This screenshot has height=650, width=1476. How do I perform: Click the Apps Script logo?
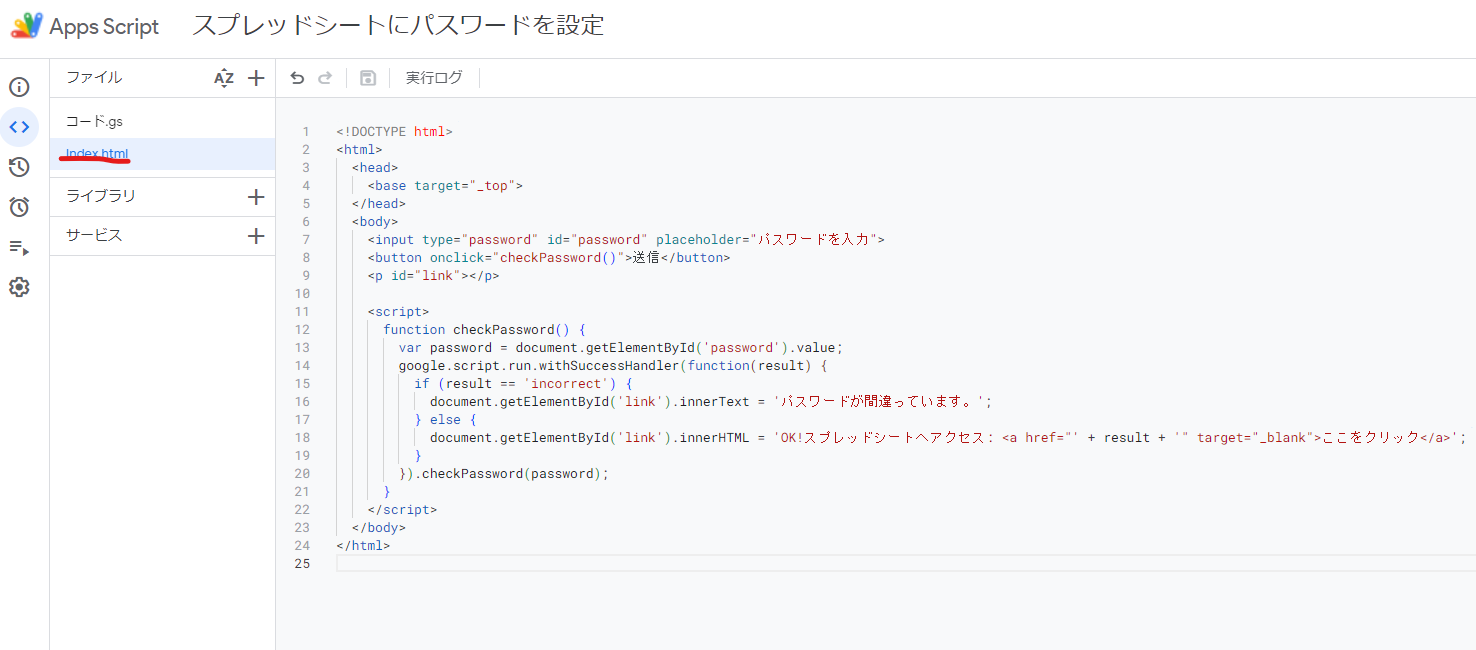(x=27, y=25)
